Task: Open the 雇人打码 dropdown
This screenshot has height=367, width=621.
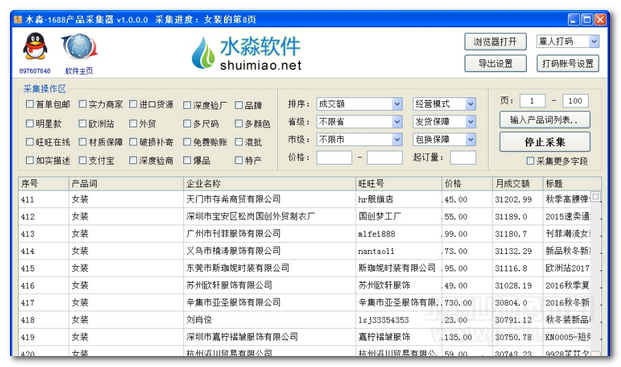Action: tap(568, 41)
